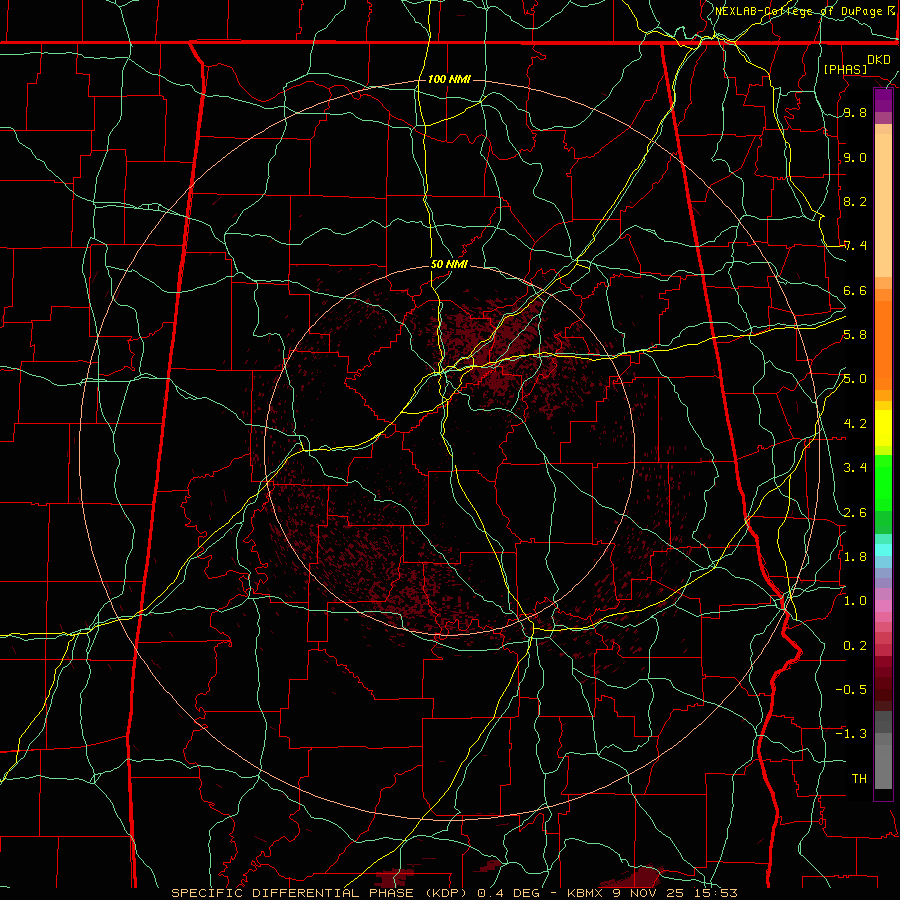This screenshot has width=900, height=900.
Task: Click the 9.8 value on the color scale
Action: click(x=855, y=113)
